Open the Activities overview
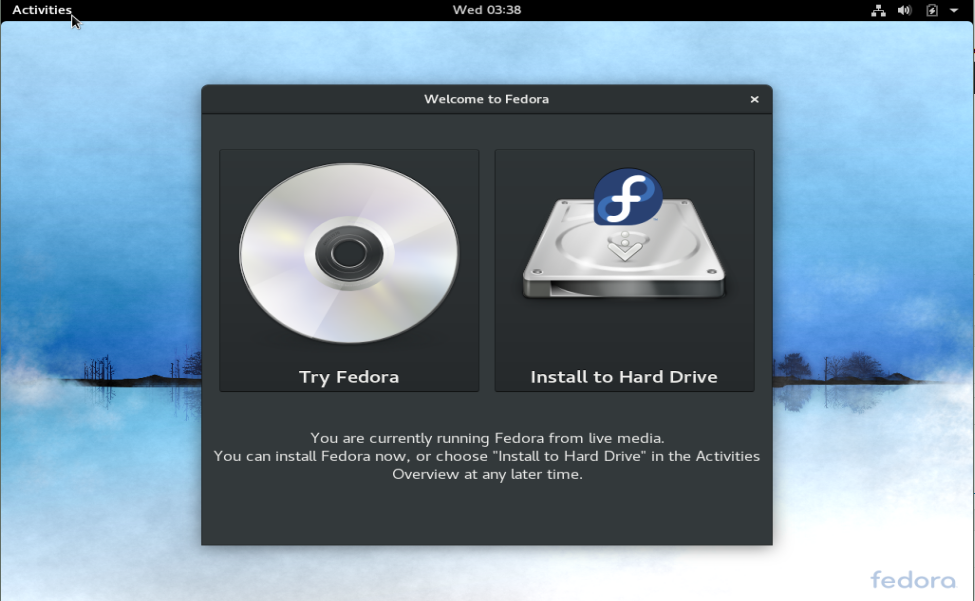 point(41,10)
